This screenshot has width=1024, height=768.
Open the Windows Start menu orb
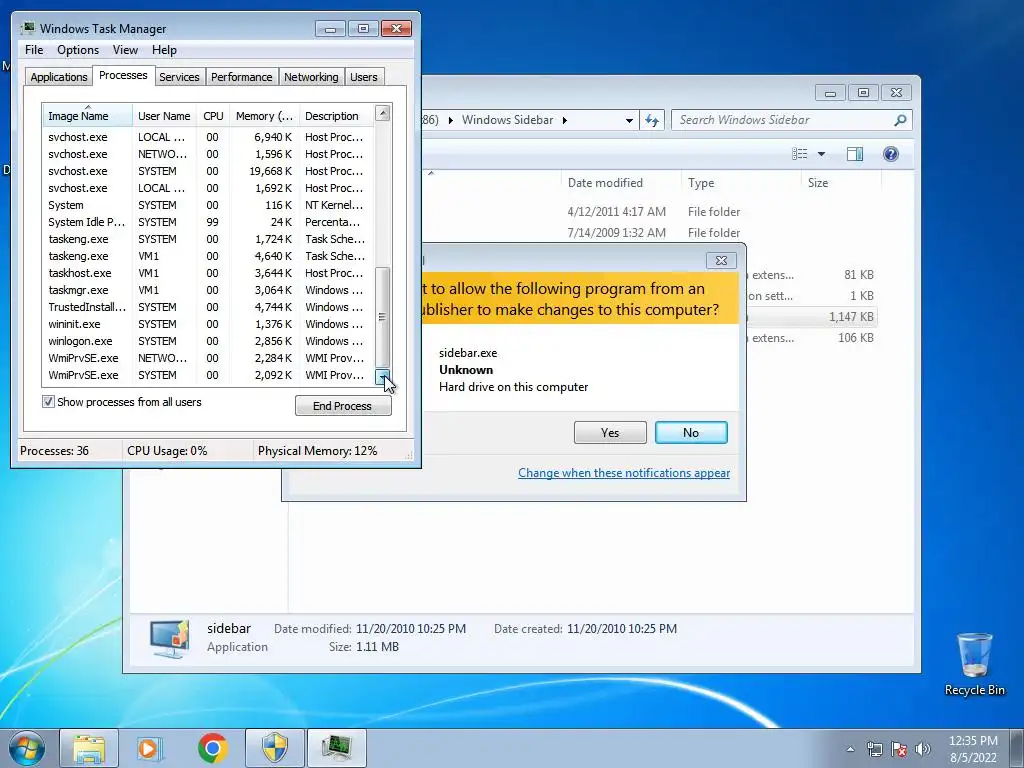[x=26, y=748]
